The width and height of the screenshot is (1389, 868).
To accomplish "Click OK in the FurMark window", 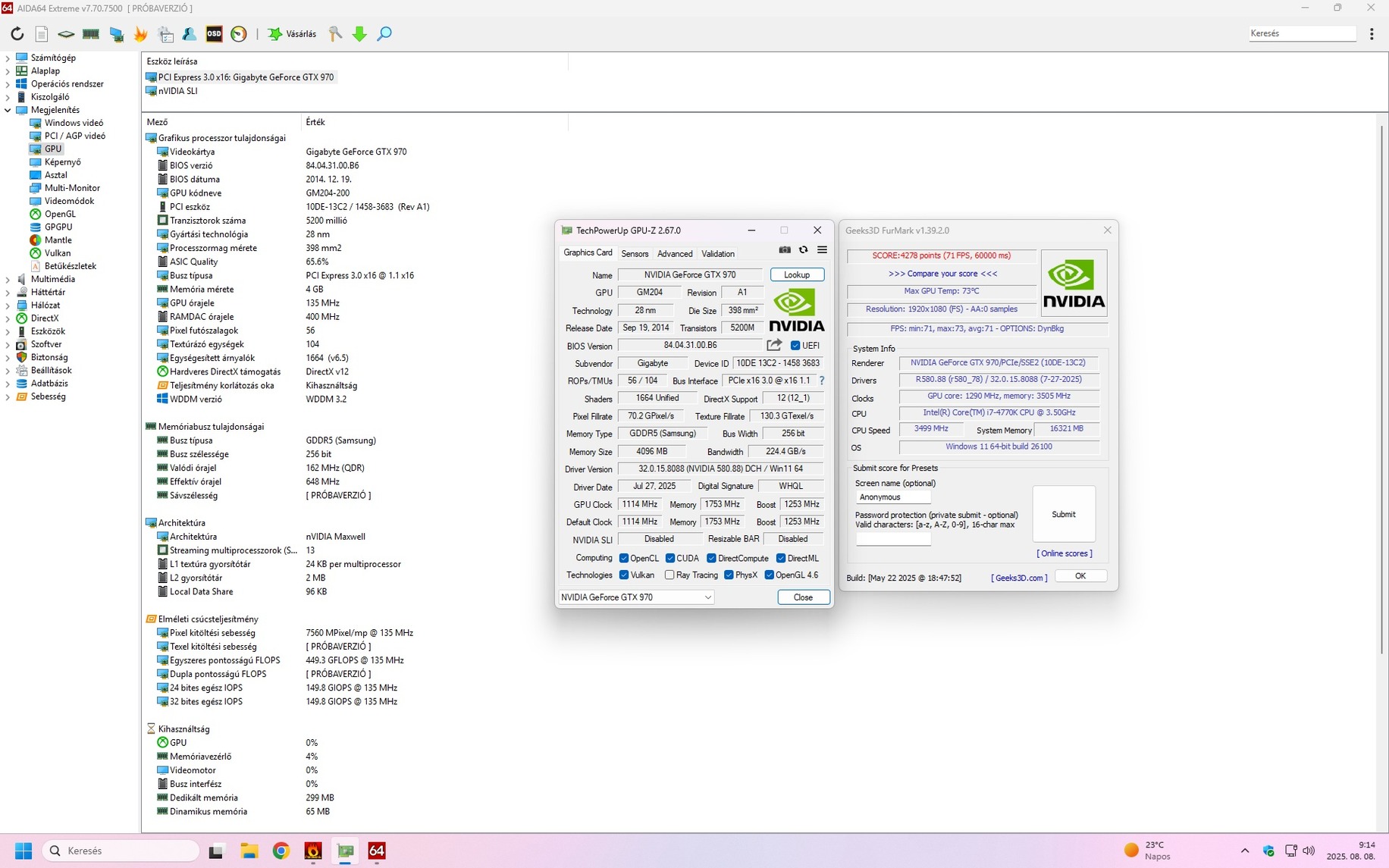I will point(1080,576).
